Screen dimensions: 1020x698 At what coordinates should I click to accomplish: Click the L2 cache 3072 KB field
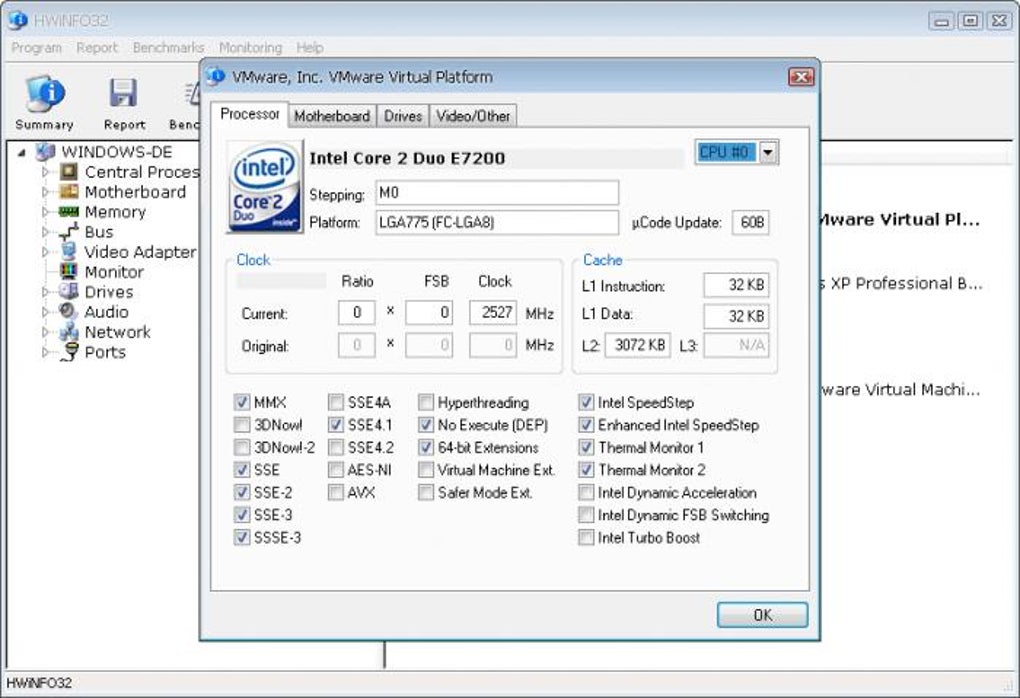638,345
